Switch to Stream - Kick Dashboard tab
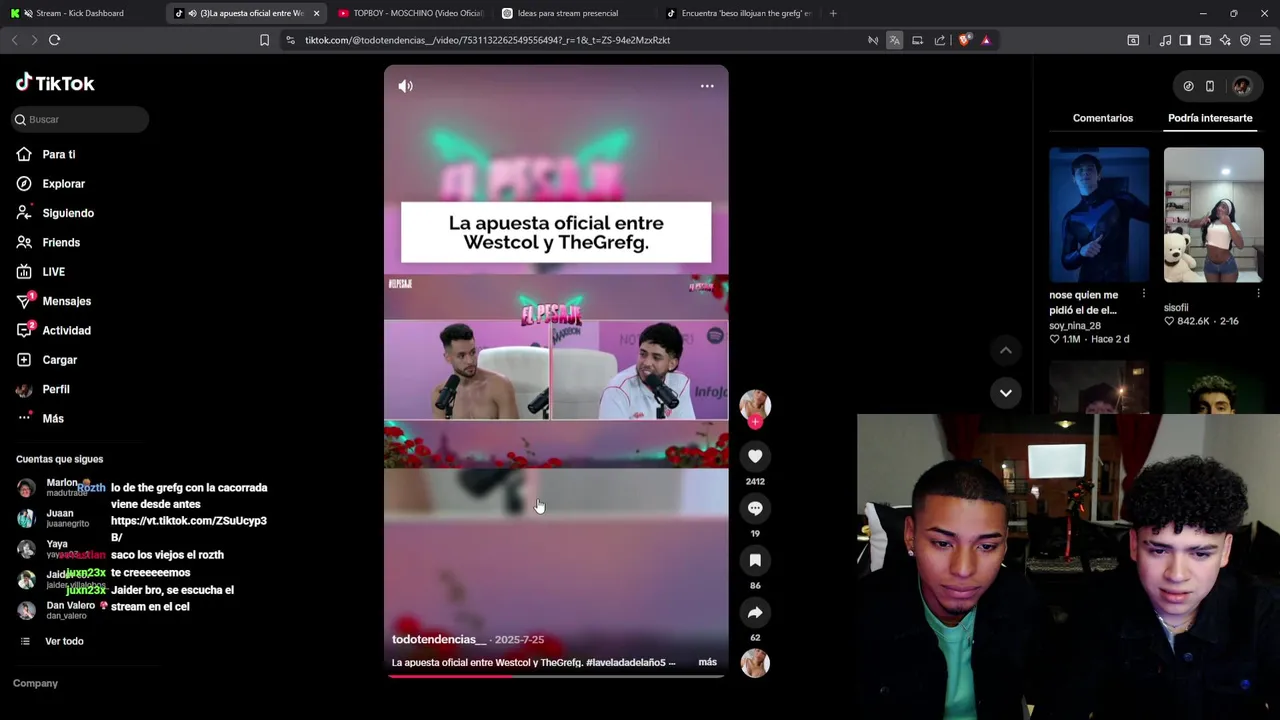This screenshot has width=1280, height=720. [80, 13]
